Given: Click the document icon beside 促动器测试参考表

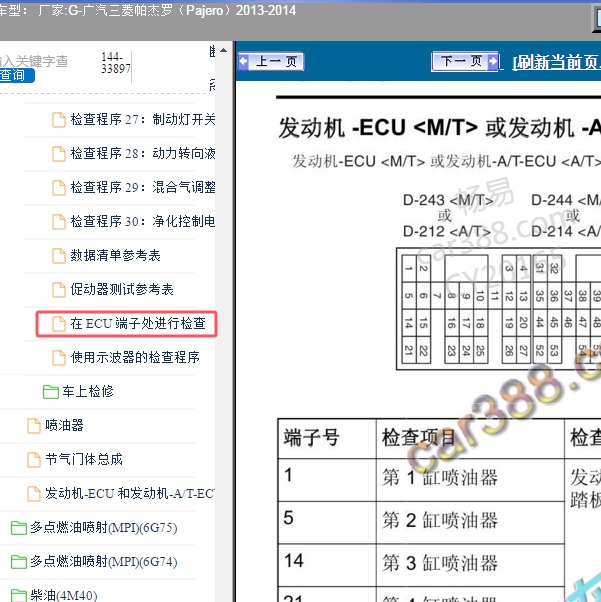Looking at the screenshot, I should pyautogui.click(x=58, y=289).
